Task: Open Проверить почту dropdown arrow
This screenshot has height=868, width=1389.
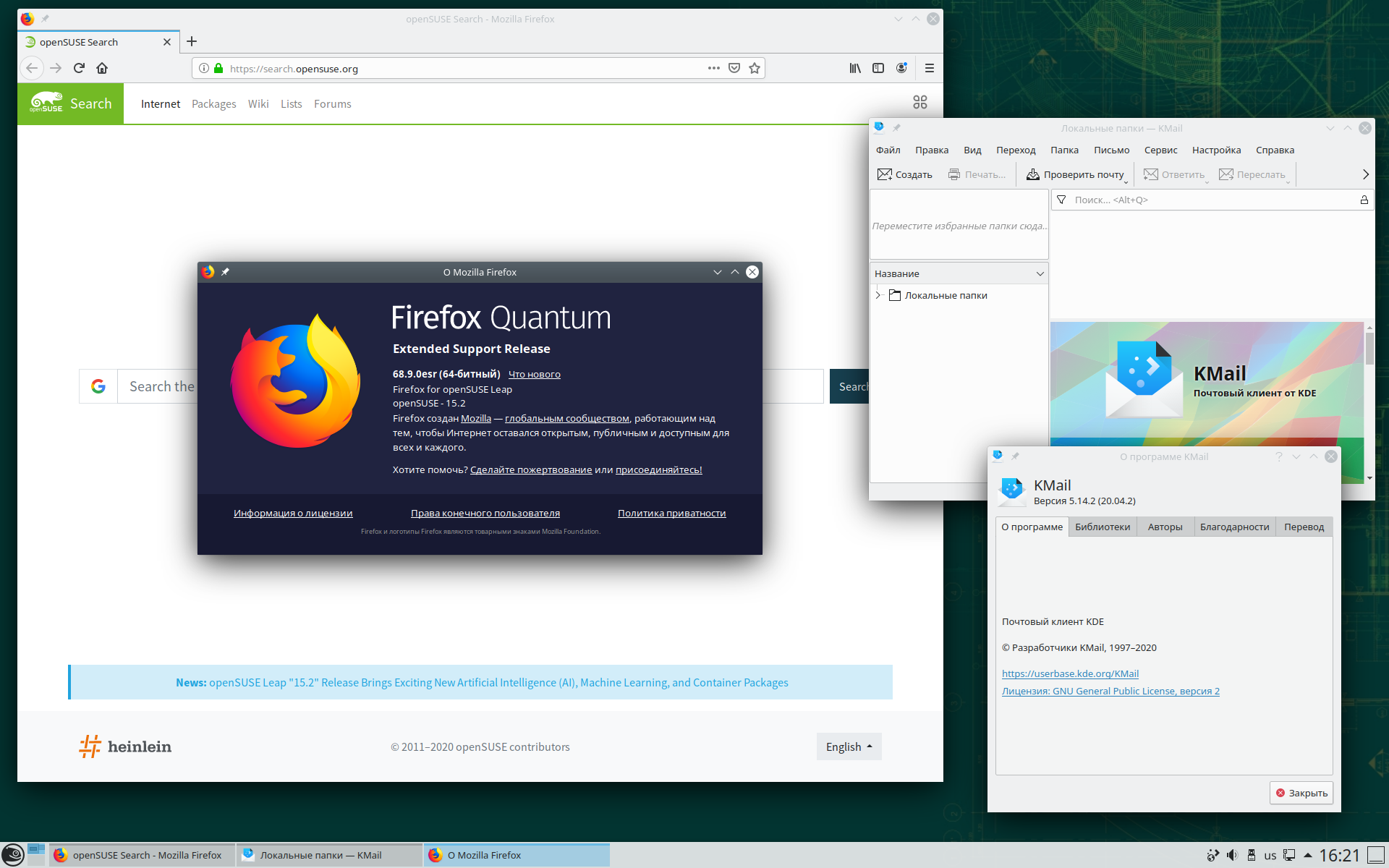Action: tap(1126, 181)
